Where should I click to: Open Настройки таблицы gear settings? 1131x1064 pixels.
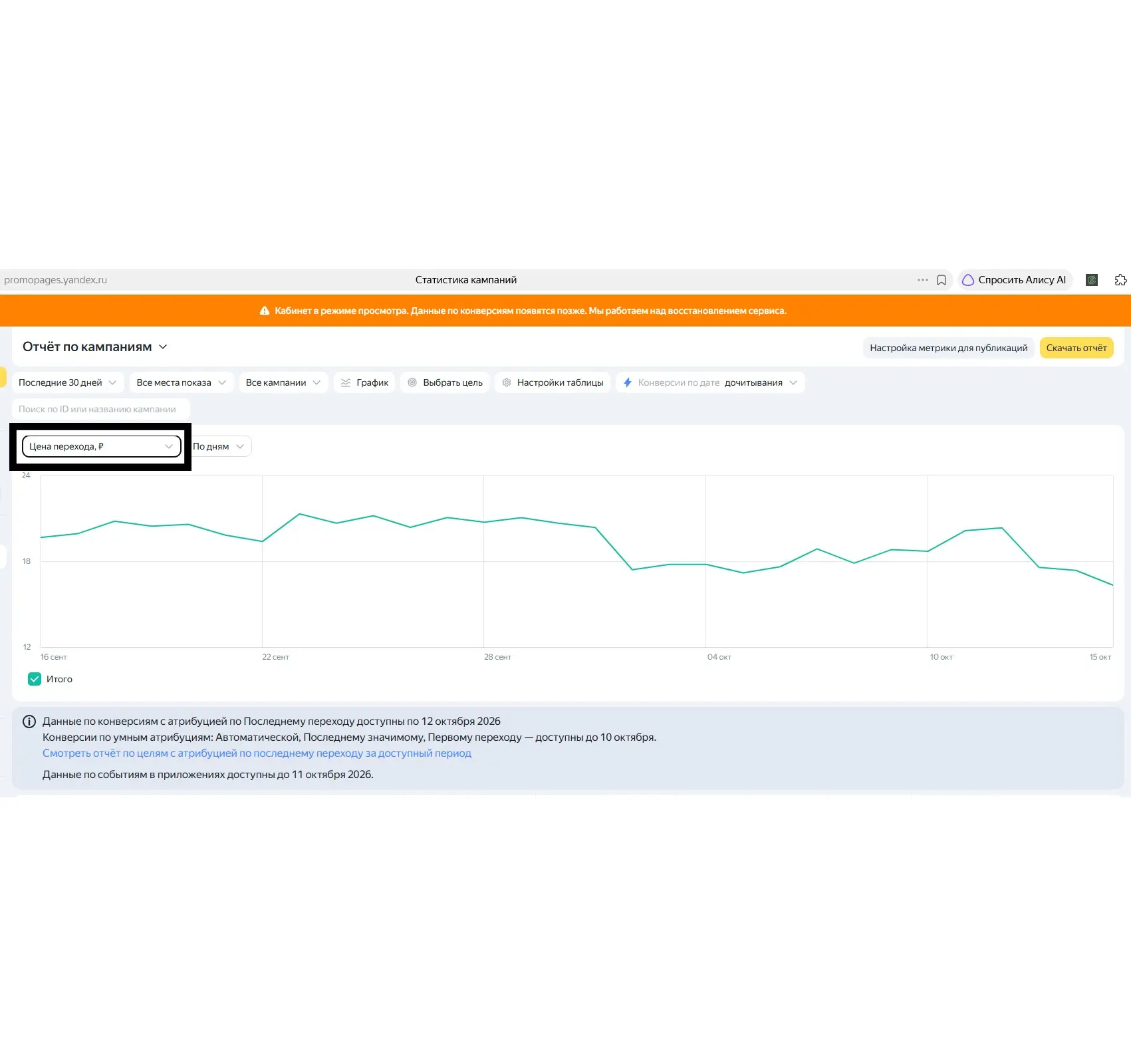553,382
